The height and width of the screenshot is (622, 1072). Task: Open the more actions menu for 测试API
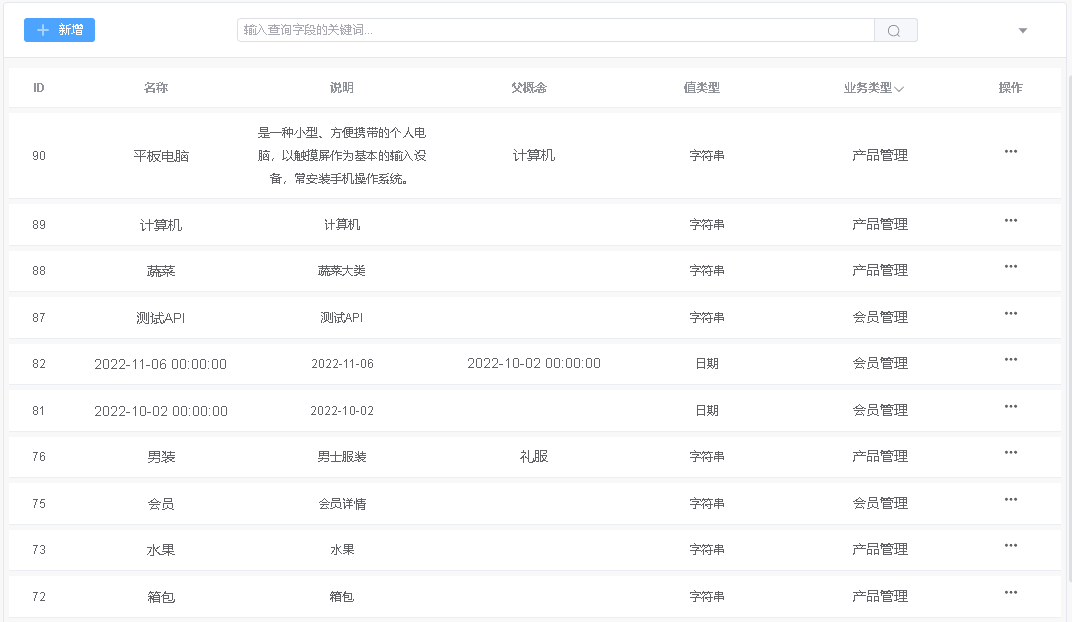pos(1010,314)
